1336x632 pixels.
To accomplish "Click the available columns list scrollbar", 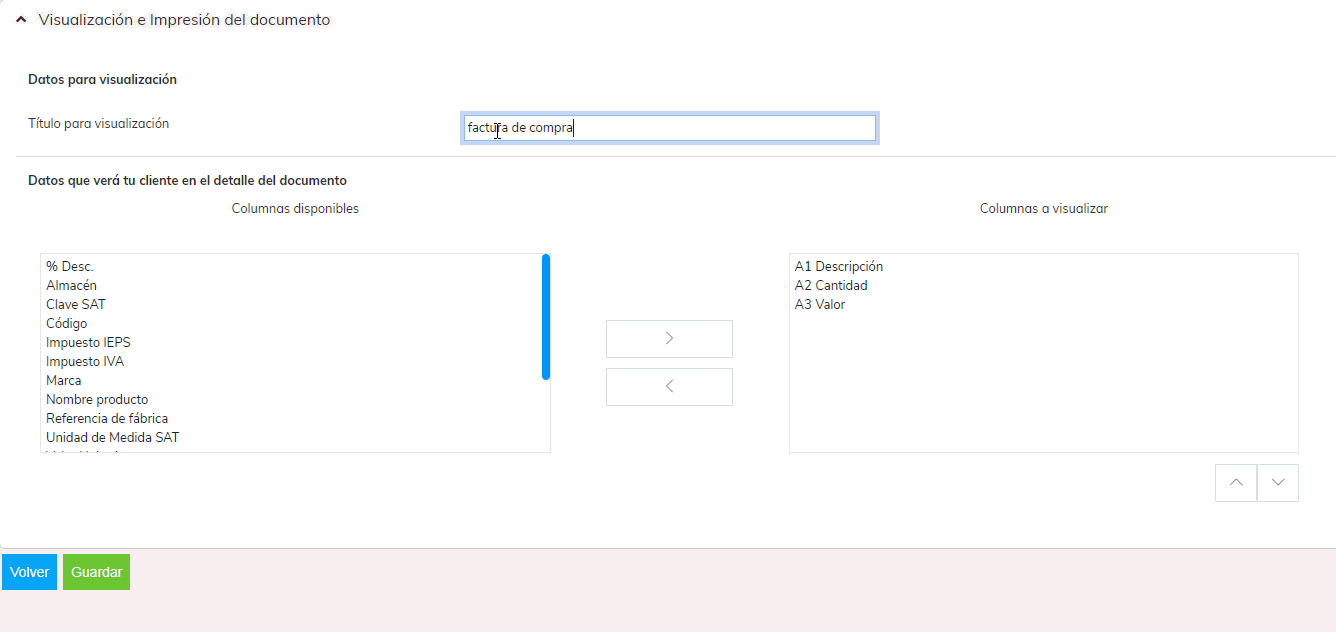I will pyautogui.click(x=546, y=317).
